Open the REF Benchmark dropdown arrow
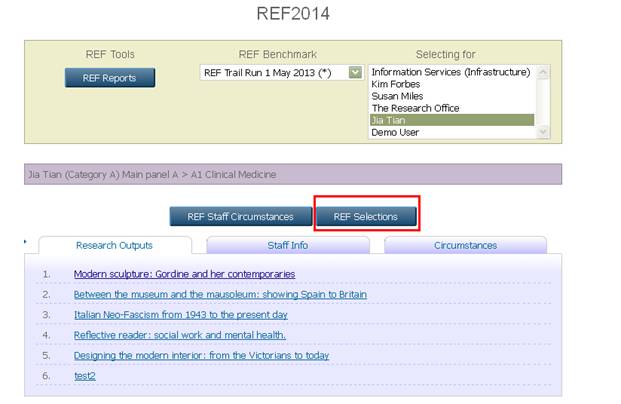Image resolution: width=621 pixels, height=404 pixels. point(355,72)
